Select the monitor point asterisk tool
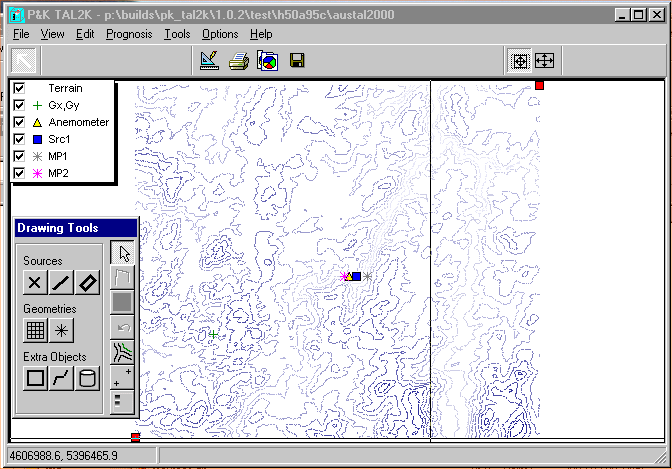This screenshot has height=469, width=672. 61,330
